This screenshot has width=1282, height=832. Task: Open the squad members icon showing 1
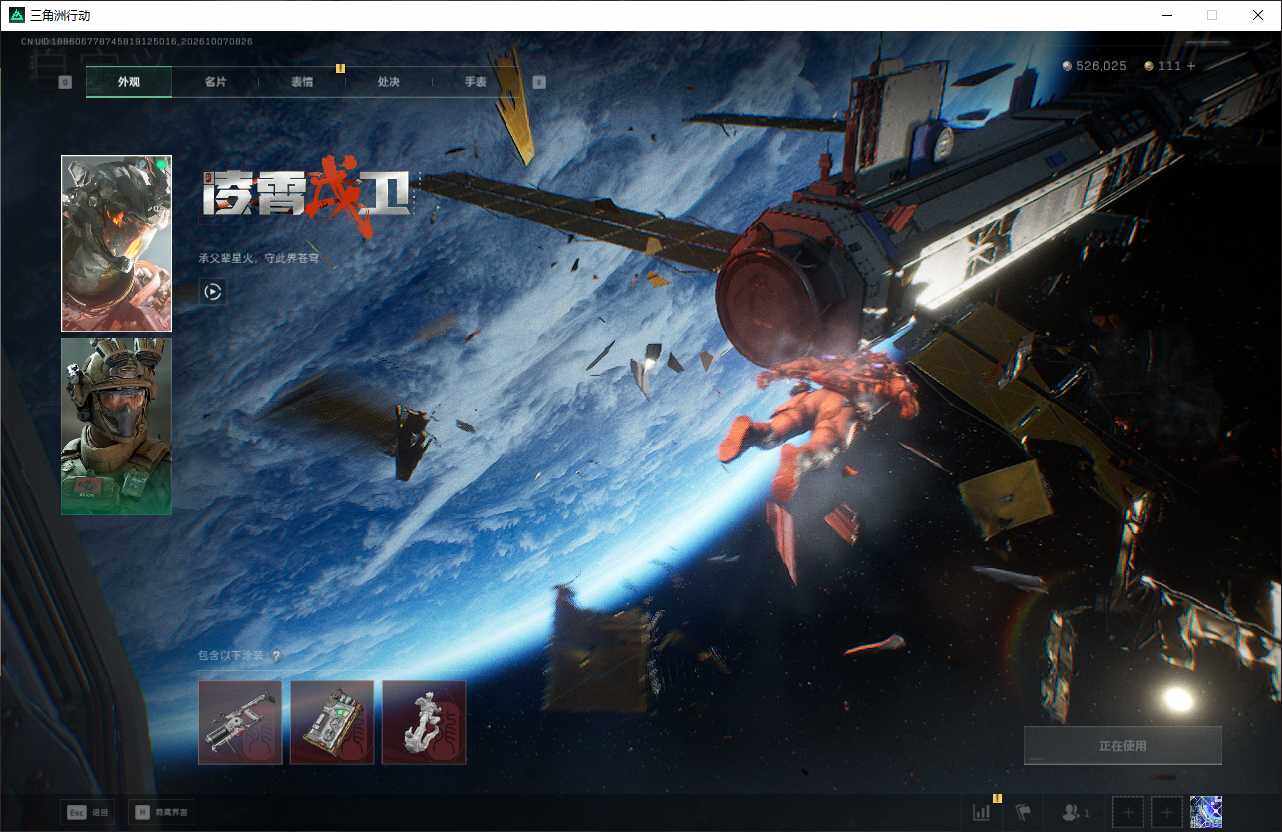(x=1076, y=813)
